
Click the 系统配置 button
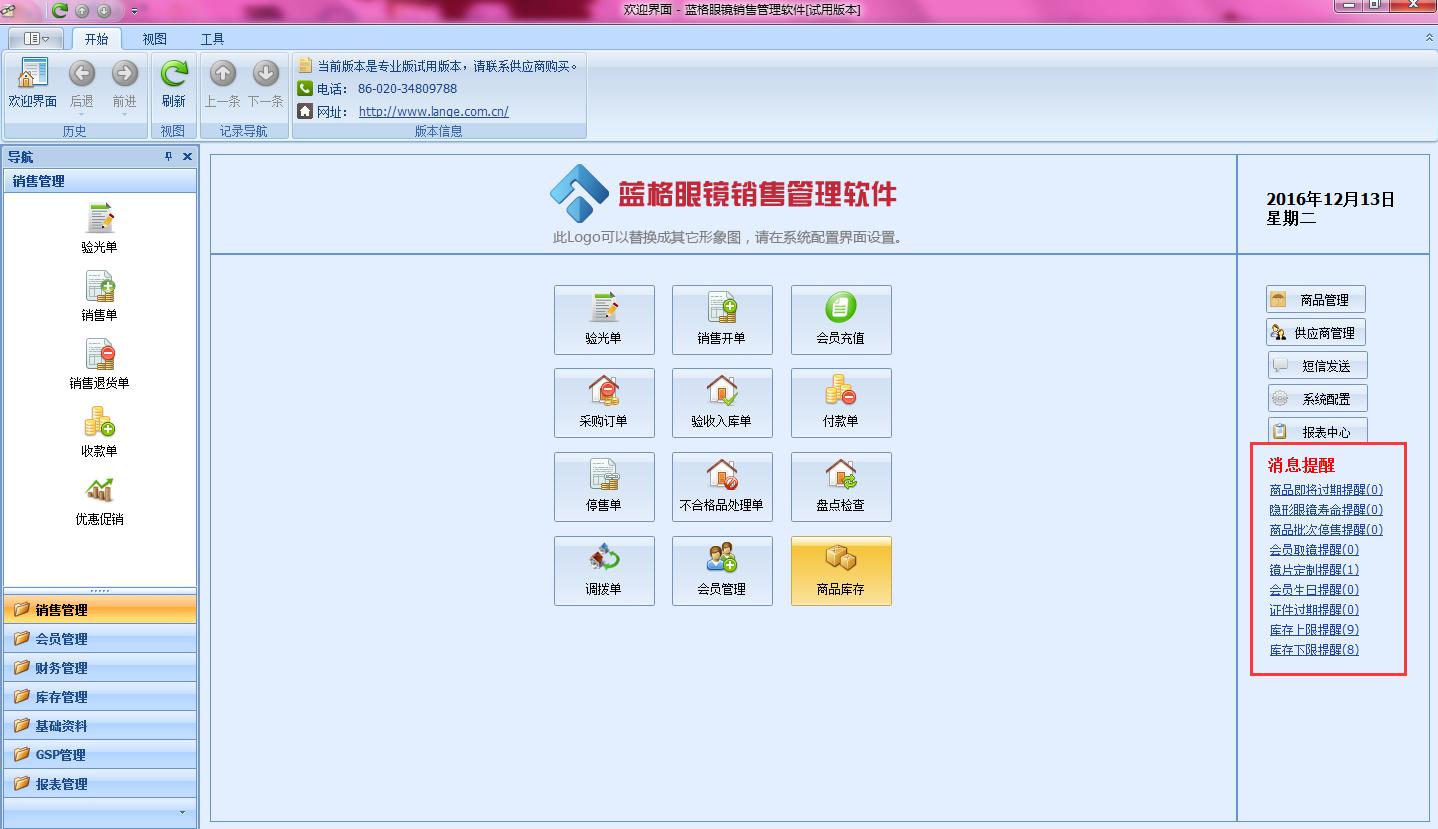click(1317, 399)
